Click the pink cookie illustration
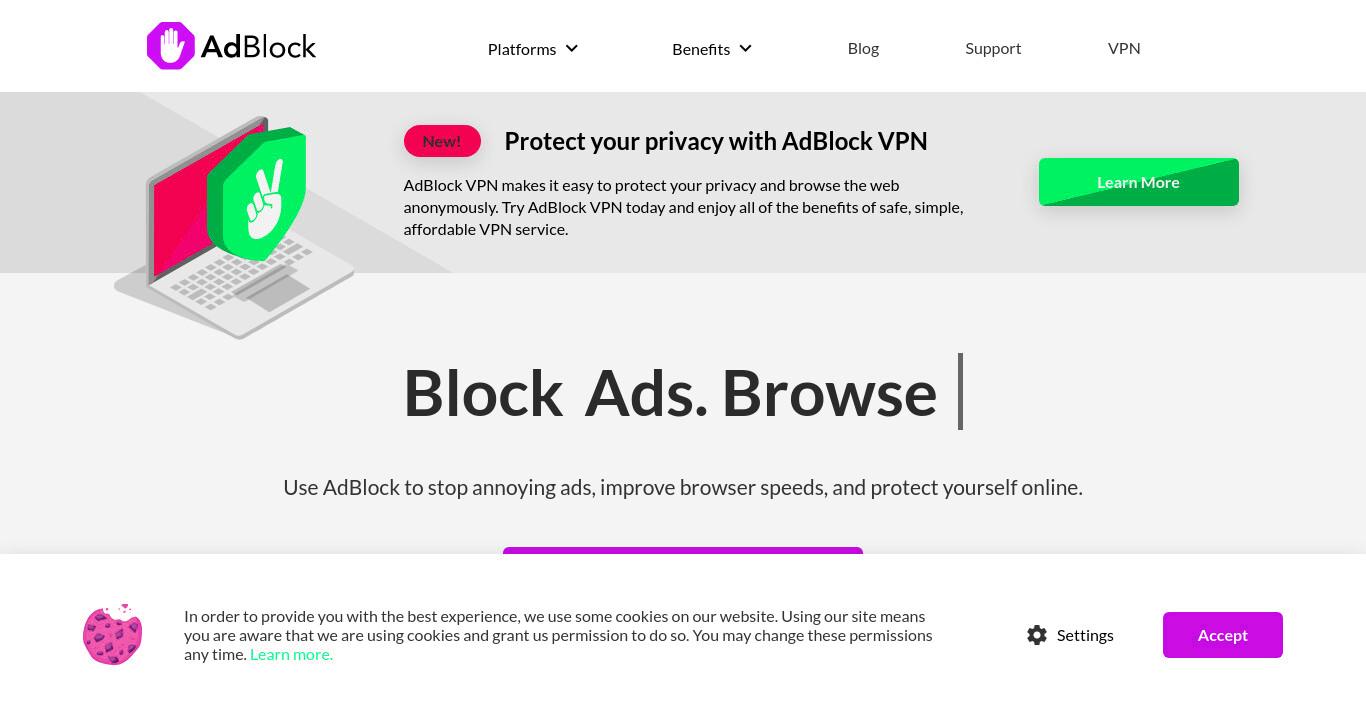 pos(113,635)
